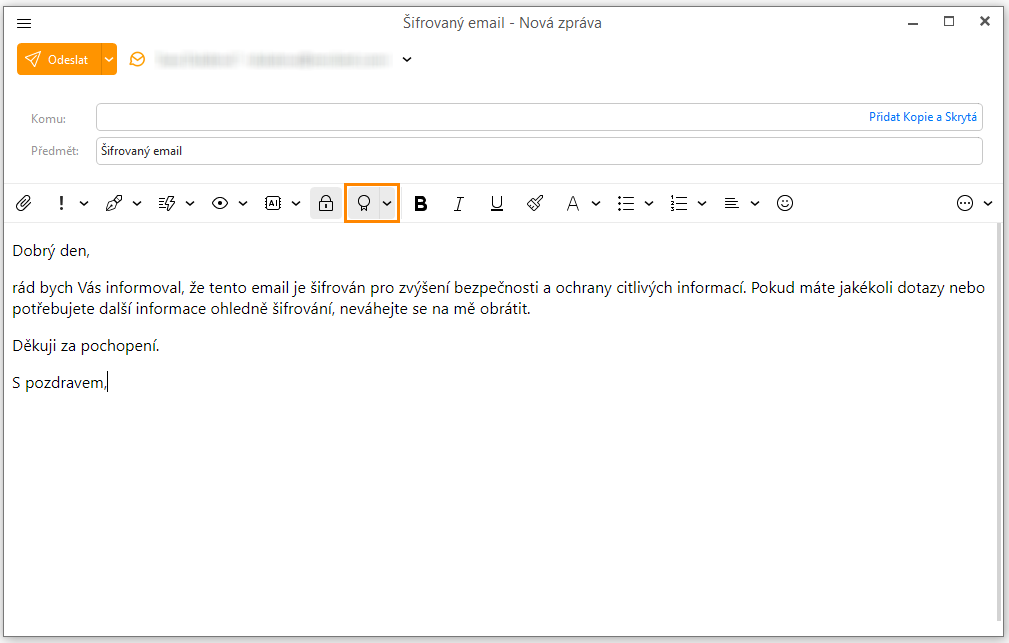
Task: Open the hamburger main menu
Action: tap(25, 23)
